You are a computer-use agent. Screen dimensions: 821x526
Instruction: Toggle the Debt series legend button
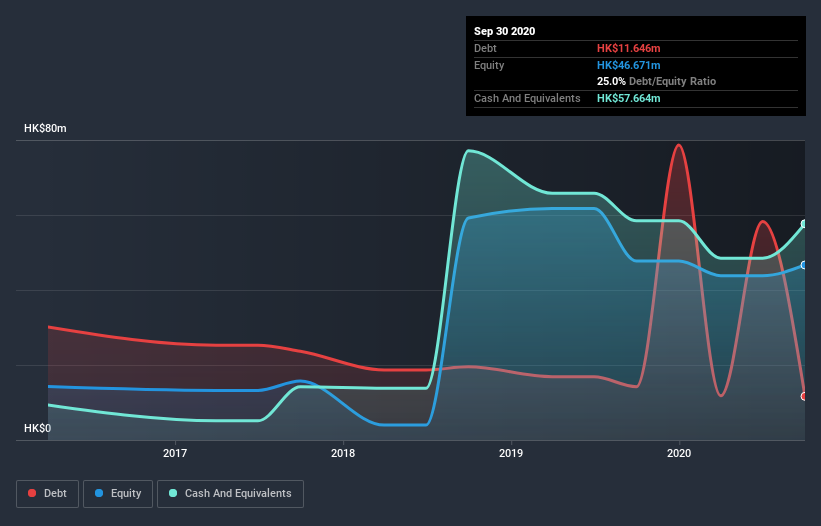(48, 494)
